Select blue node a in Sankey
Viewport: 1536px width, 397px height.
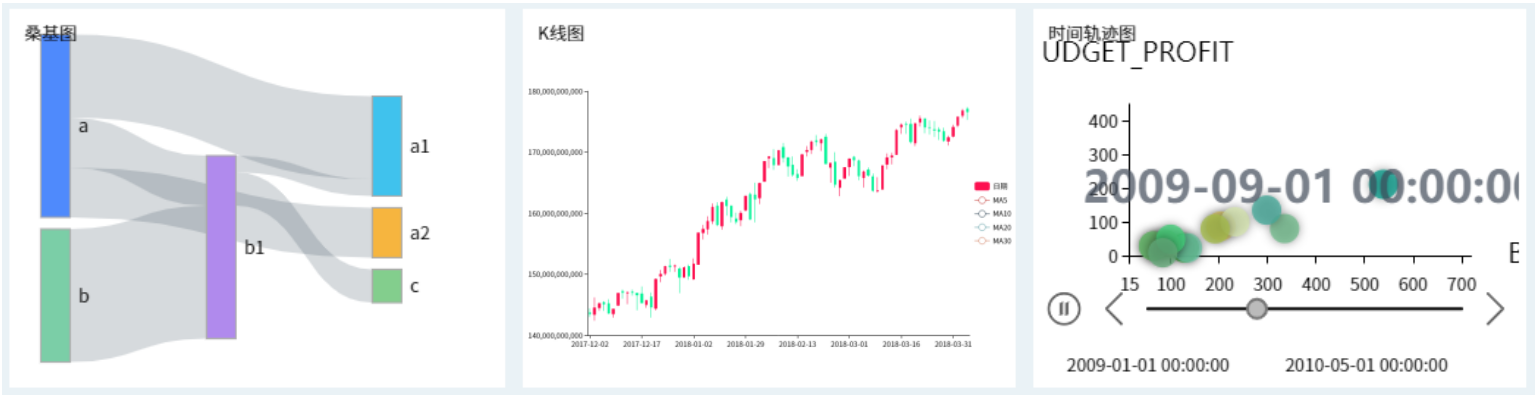(55, 125)
